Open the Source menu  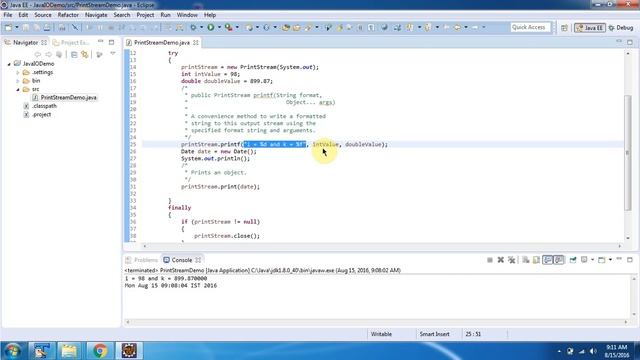pos(43,15)
